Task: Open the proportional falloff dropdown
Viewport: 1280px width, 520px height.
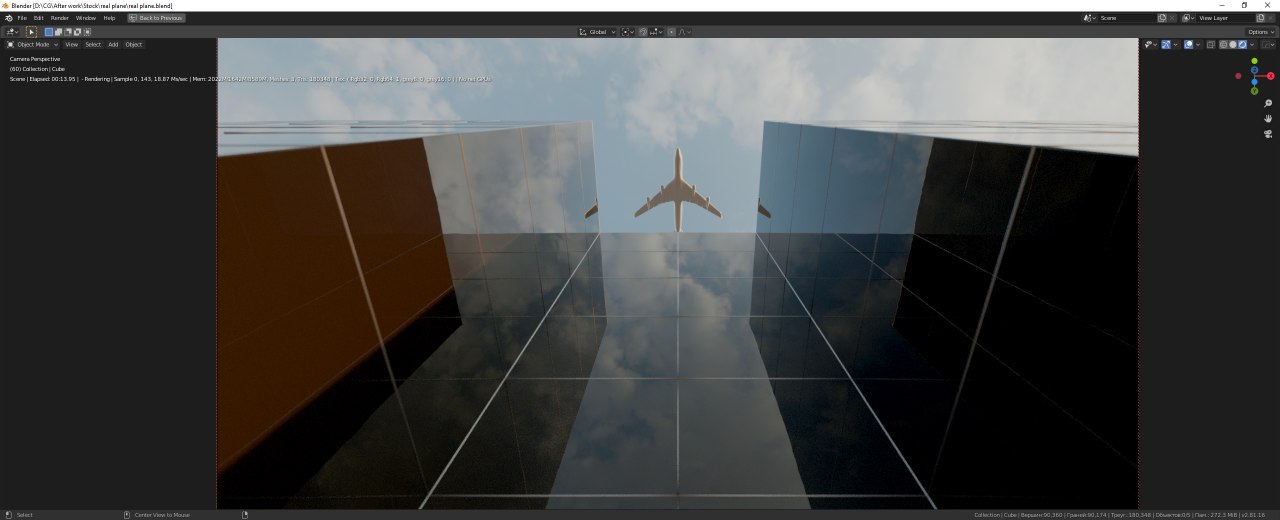Action: 684,32
